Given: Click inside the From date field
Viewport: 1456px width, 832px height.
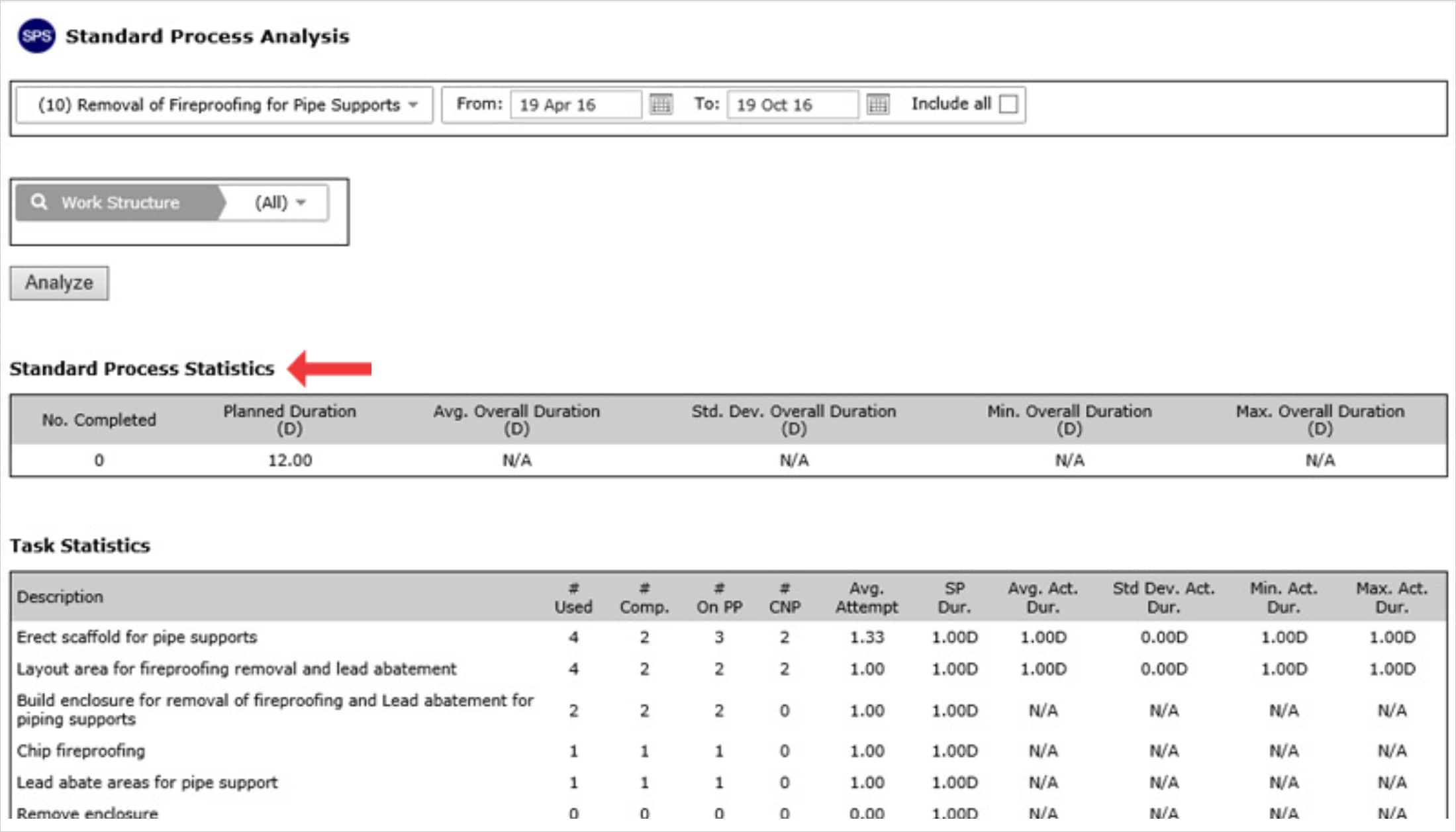Looking at the screenshot, I should pyautogui.click(x=575, y=105).
